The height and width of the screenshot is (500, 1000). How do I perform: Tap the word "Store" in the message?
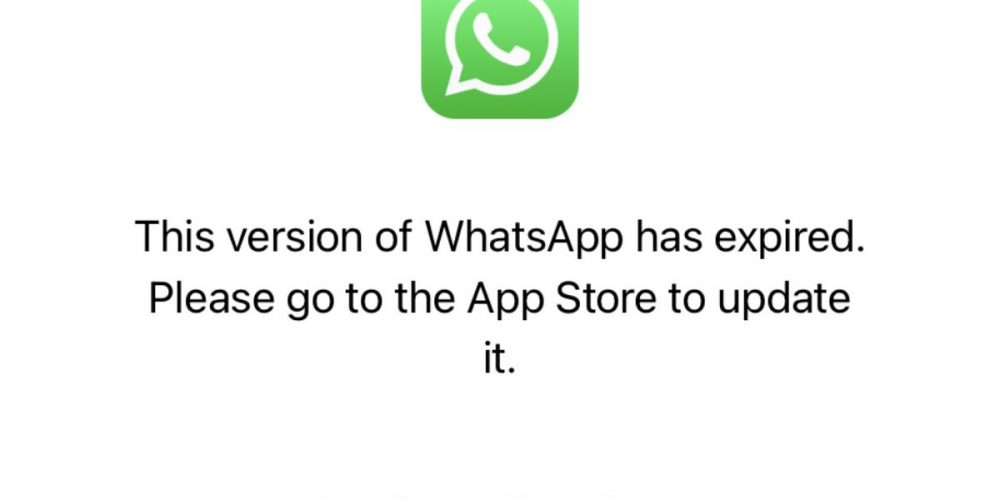[606, 298]
